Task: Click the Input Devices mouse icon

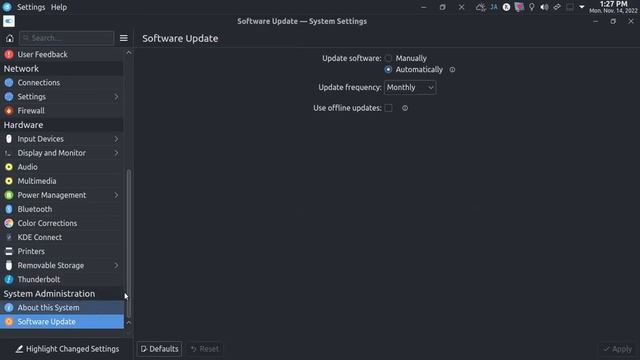Action: coord(9,139)
